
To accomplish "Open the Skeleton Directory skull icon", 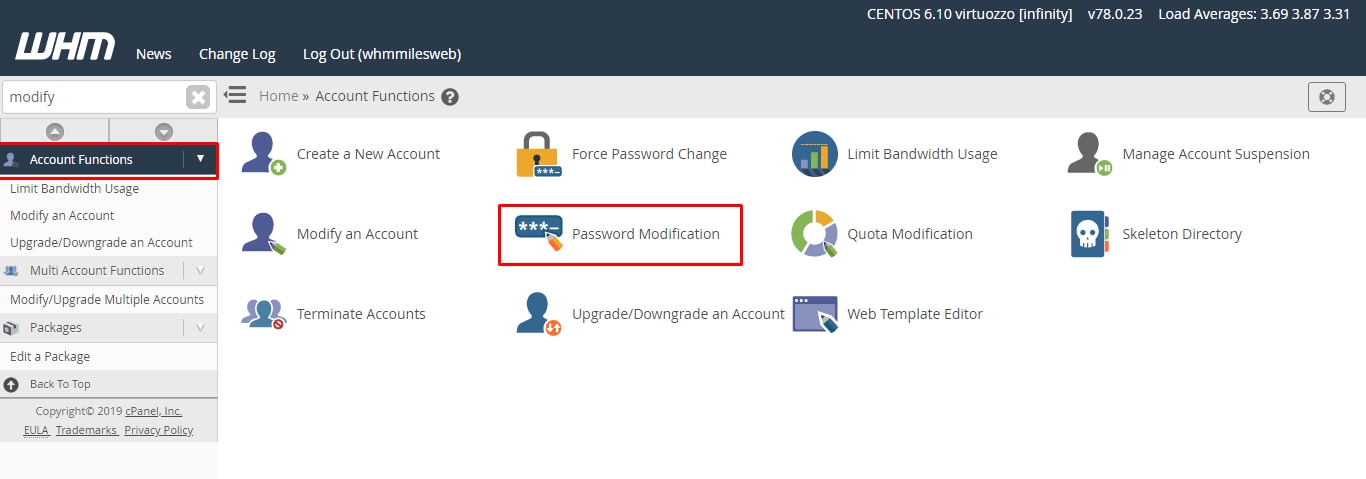I will click(x=1089, y=234).
